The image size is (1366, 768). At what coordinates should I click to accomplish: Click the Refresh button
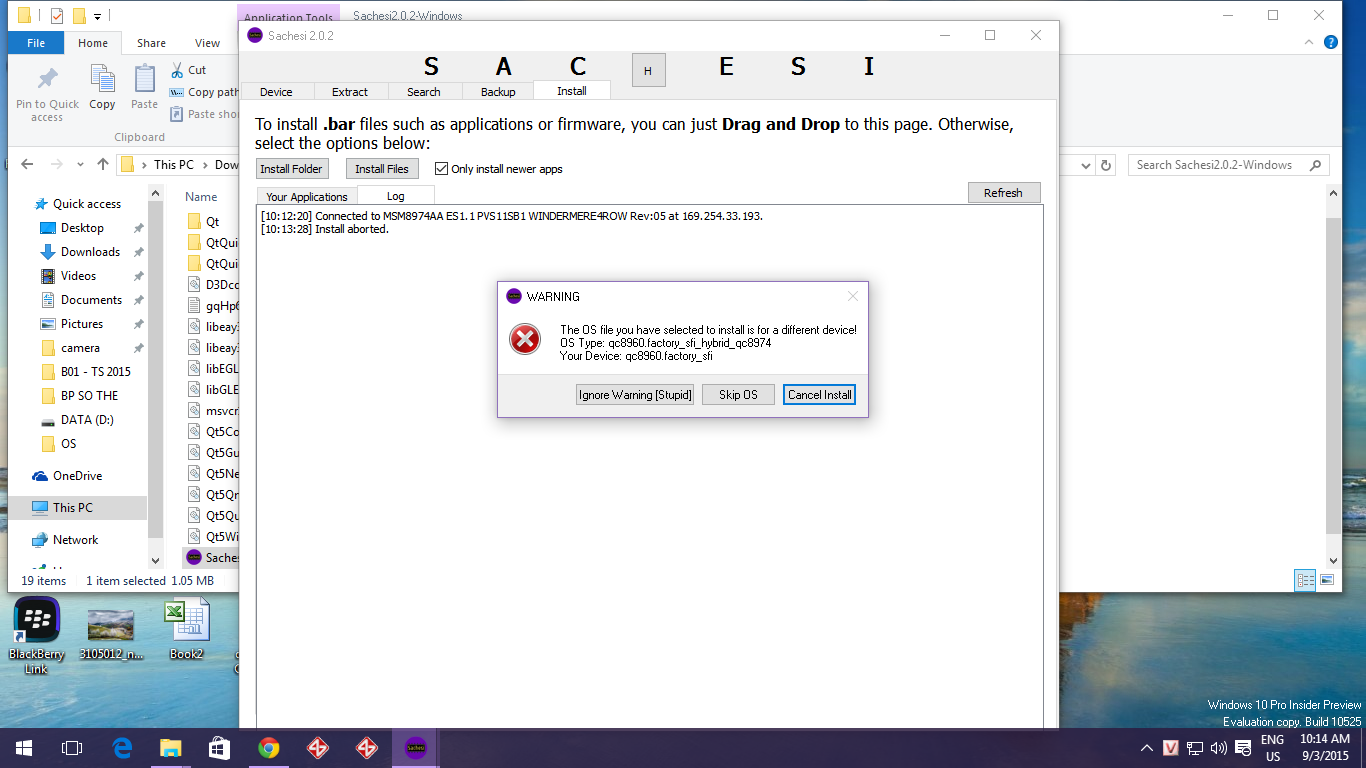tap(1003, 193)
